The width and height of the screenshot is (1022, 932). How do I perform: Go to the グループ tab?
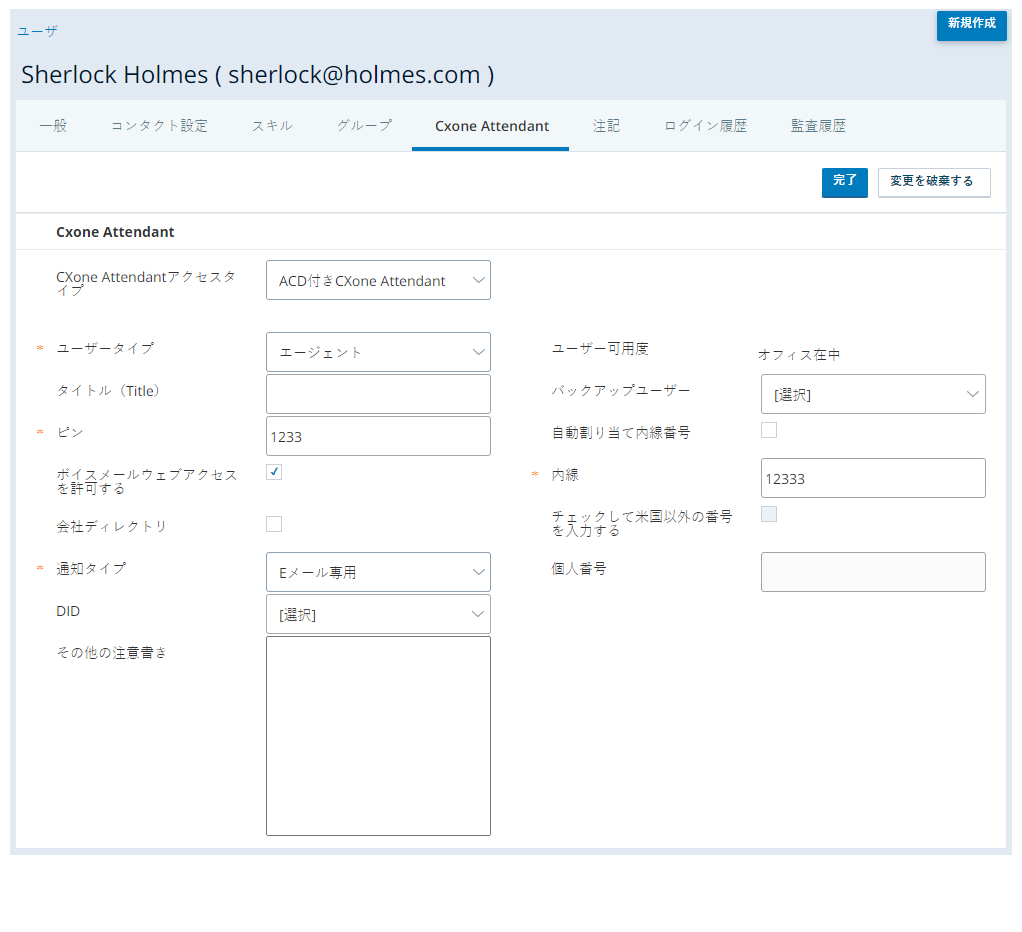coord(364,126)
